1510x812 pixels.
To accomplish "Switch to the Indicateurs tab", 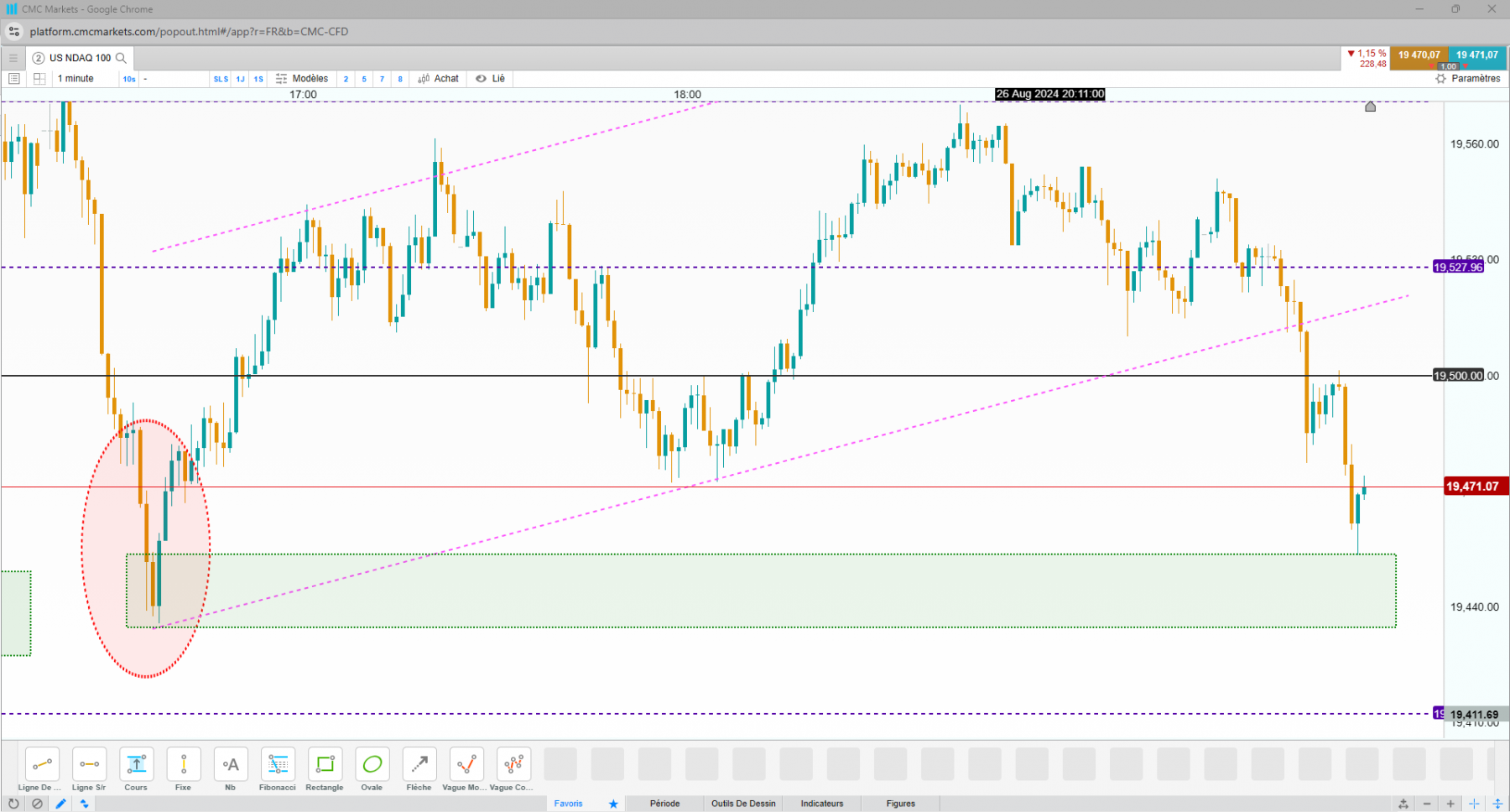I will (x=822, y=804).
